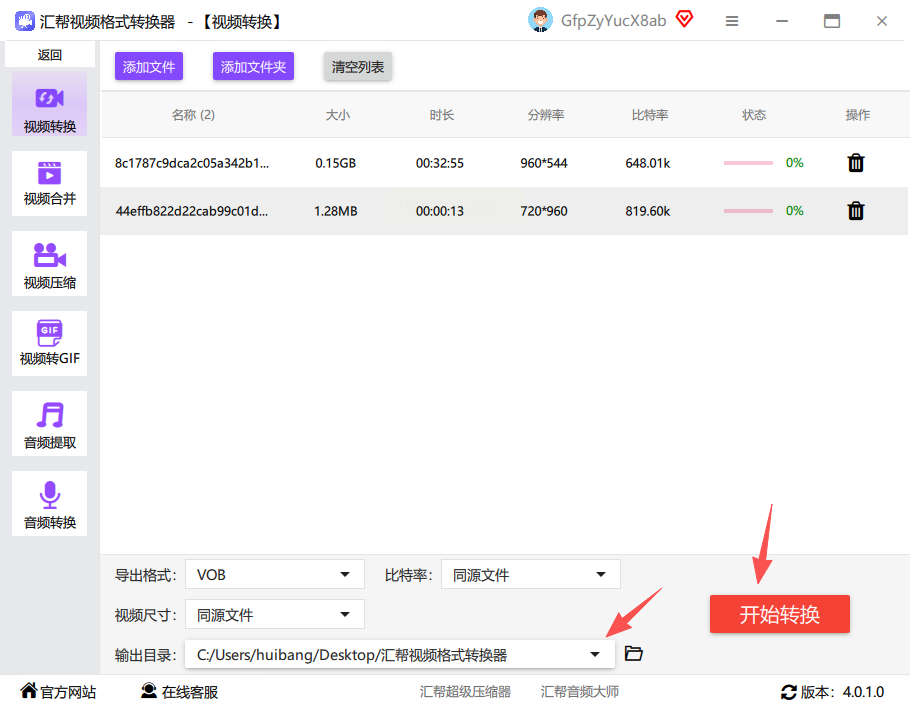Expand the 比特率 dropdown
Image resolution: width=910 pixels, height=708 pixels.
[x=530, y=575]
